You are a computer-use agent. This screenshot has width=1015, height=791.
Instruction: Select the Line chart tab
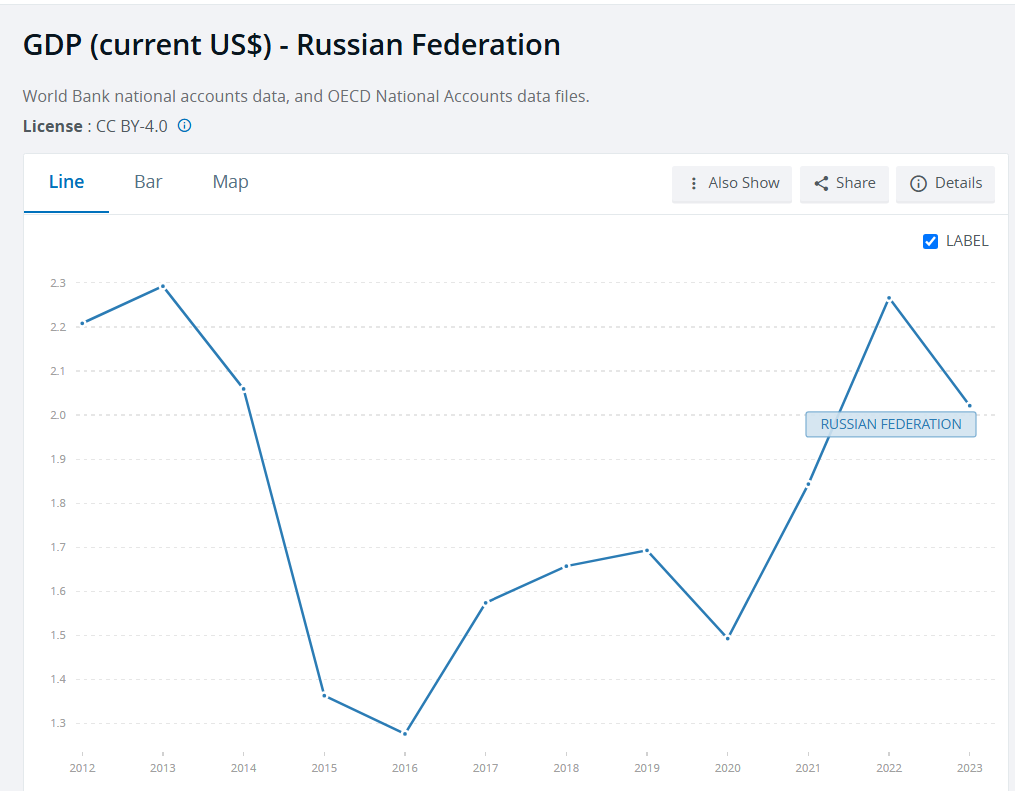coord(67,182)
